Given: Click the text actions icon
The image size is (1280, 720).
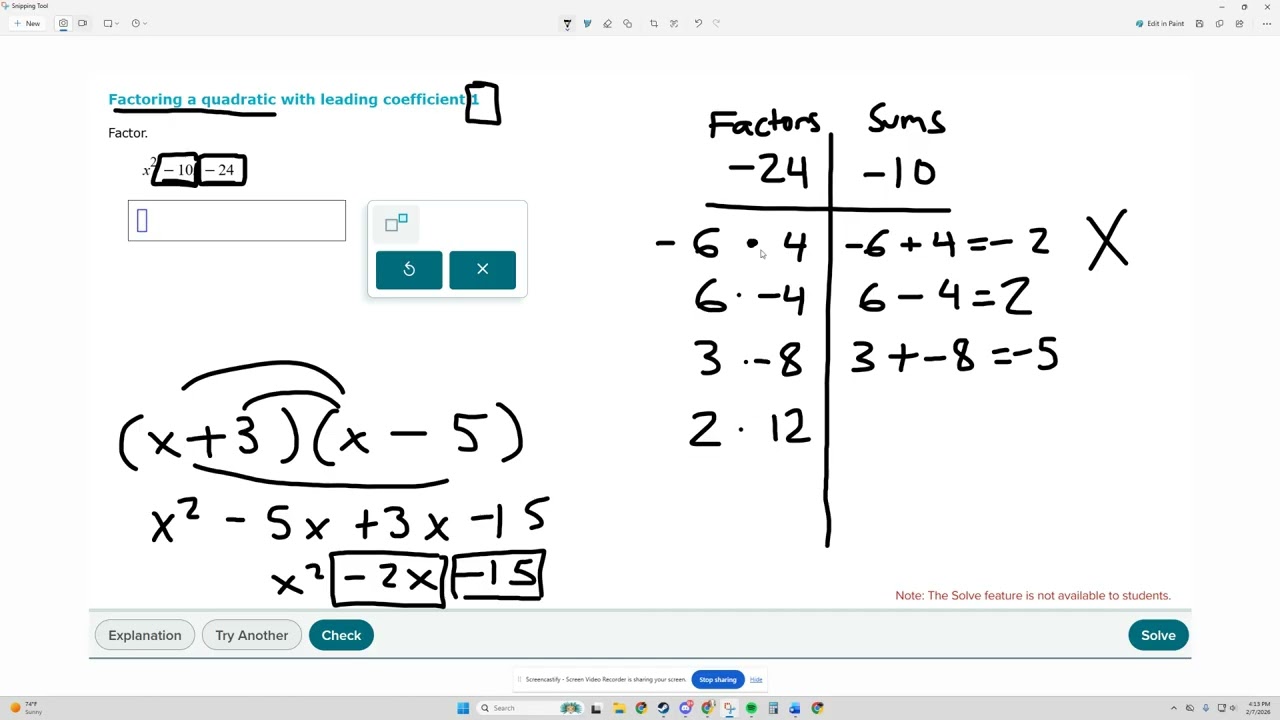Looking at the screenshot, I should click(x=674, y=23).
